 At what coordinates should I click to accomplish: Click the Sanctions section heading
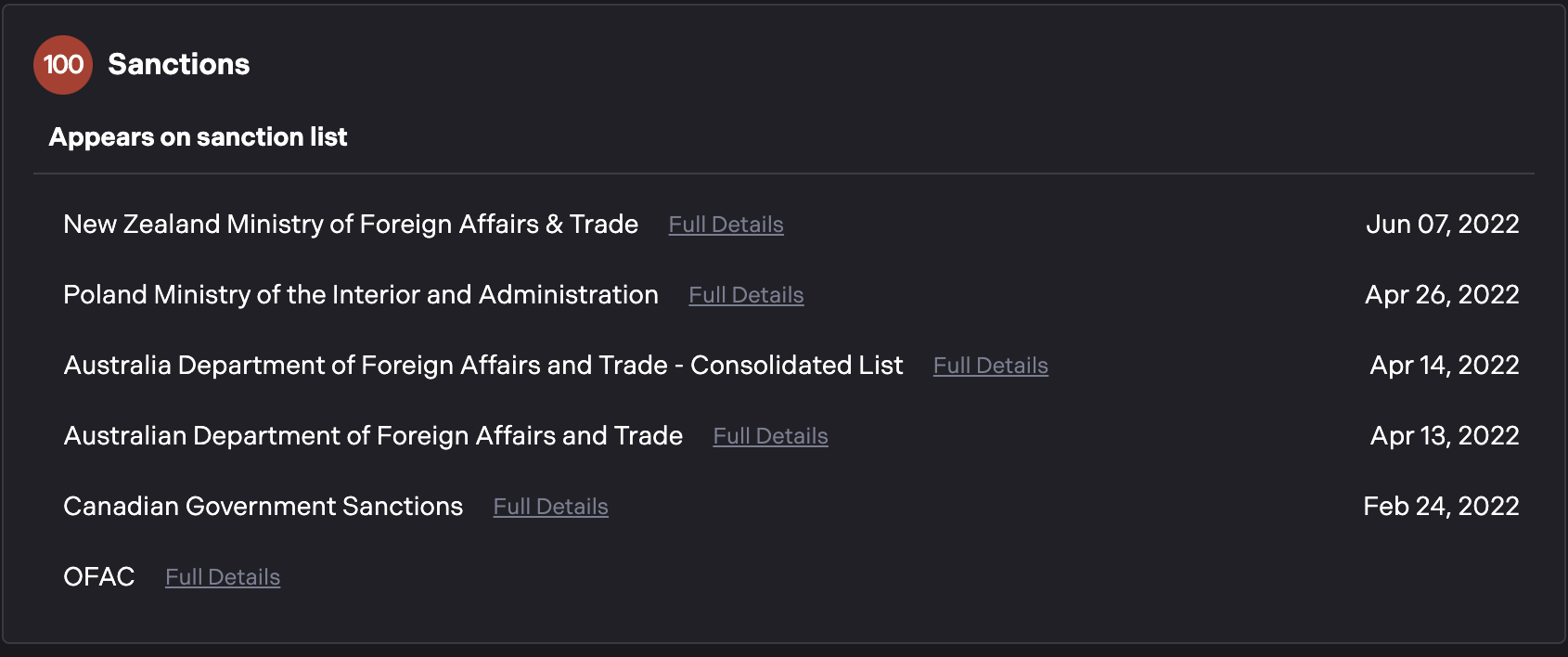coord(179,64)
